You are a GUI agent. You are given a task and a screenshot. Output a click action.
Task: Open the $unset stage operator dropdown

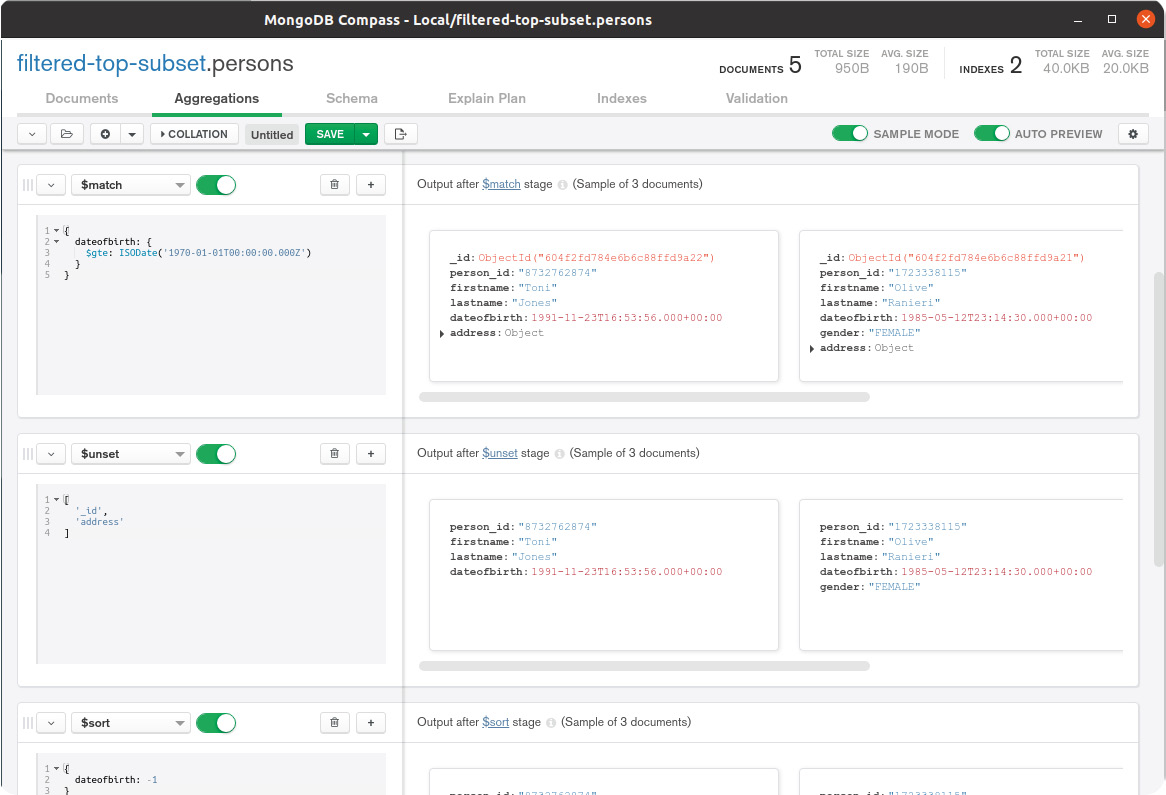(130, 454)
